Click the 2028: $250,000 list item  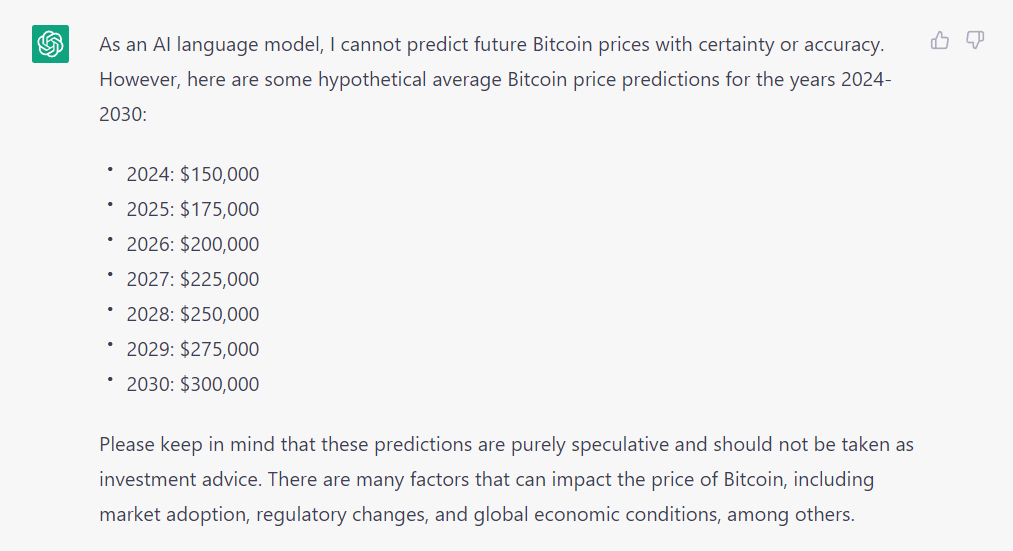[192, 315]
